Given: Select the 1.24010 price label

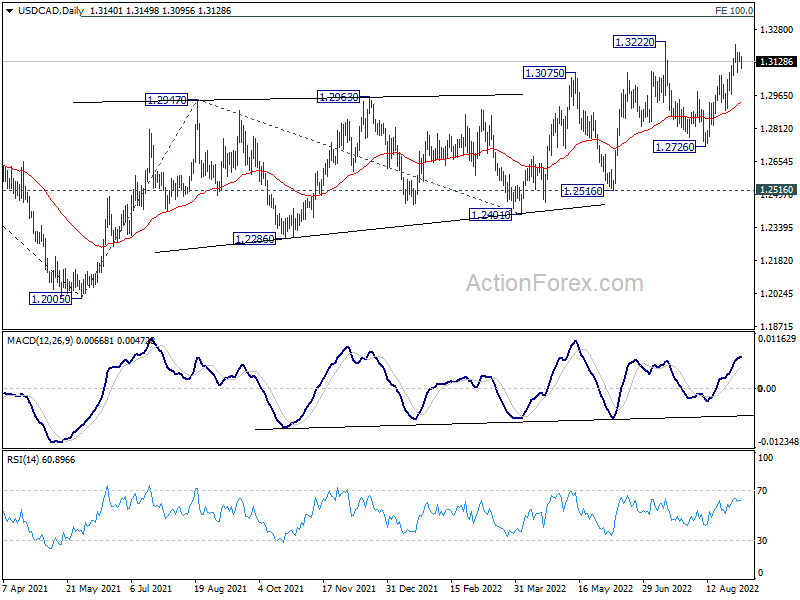Looking at the screenshot, I should [x=490, y=215].
